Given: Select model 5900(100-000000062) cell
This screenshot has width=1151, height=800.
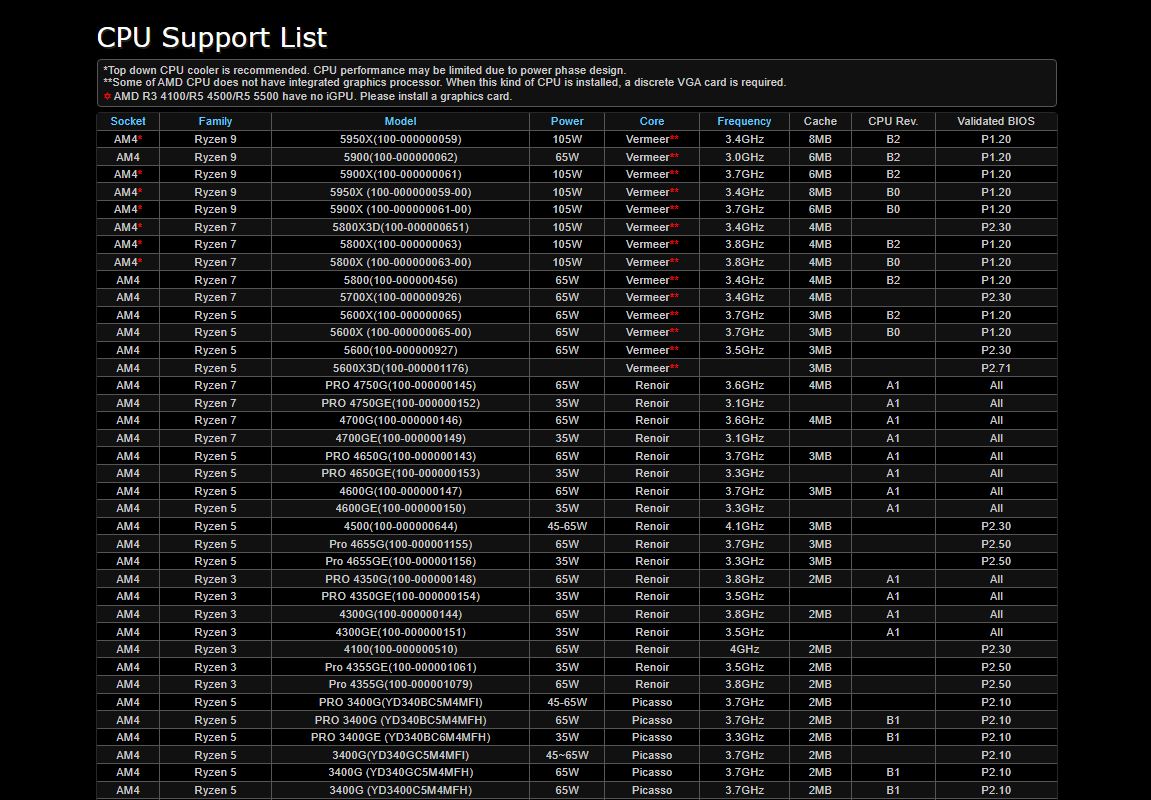Looking at the screenshot, I should [x=400, y=157].
